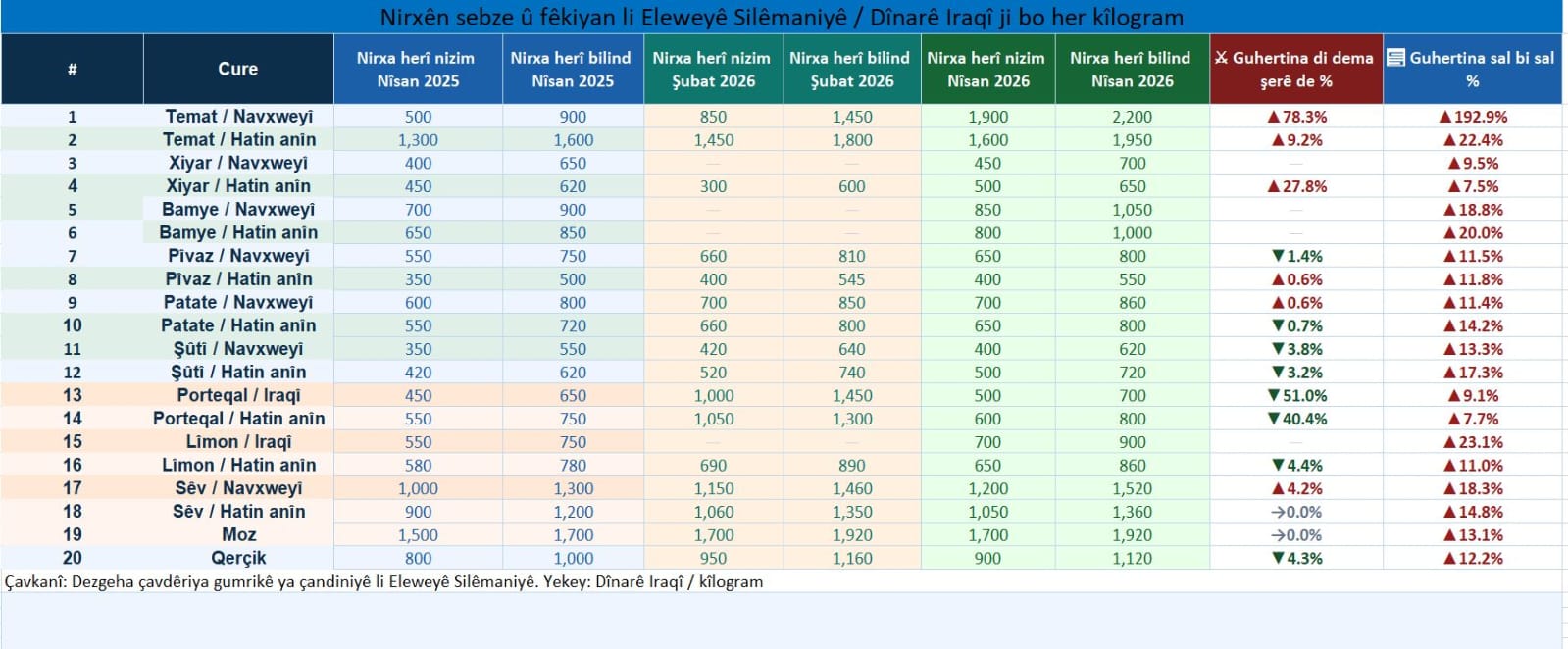Viewport: 1568px width, 649px height.
Task: Click the green down arrow beside 51.0%
Action: click(x=1273, y=396)
